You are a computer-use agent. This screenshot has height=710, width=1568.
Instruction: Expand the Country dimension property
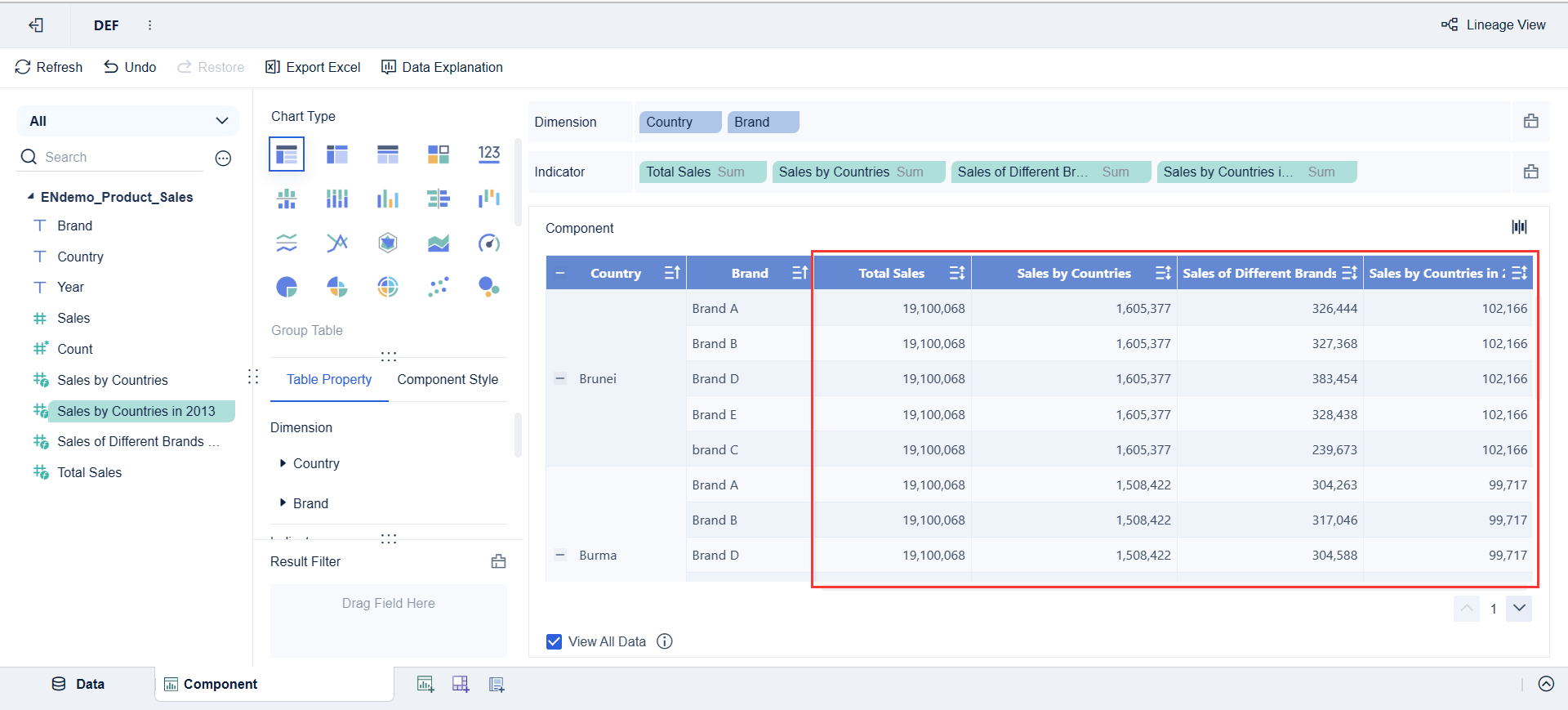tap(283, 463)
